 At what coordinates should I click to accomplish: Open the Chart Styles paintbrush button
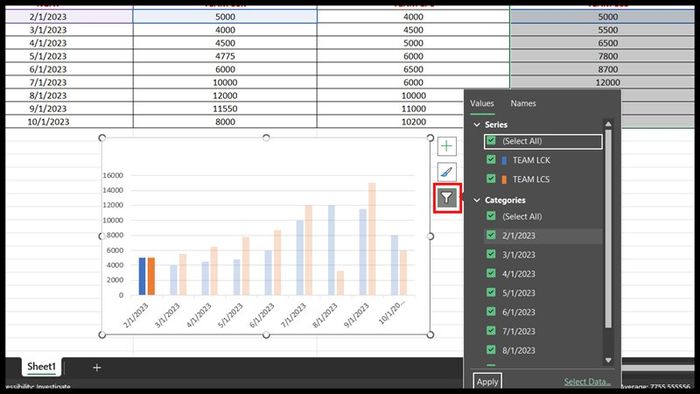tap(446, 172)
